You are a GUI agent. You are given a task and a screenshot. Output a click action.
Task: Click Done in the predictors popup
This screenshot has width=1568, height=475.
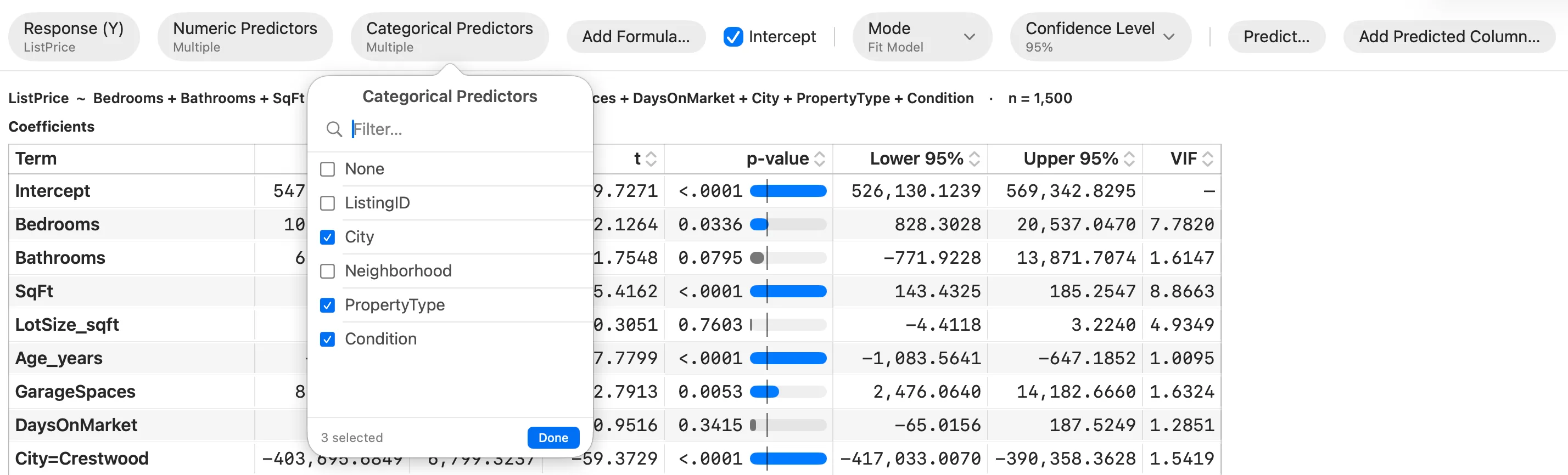point(553,437)
